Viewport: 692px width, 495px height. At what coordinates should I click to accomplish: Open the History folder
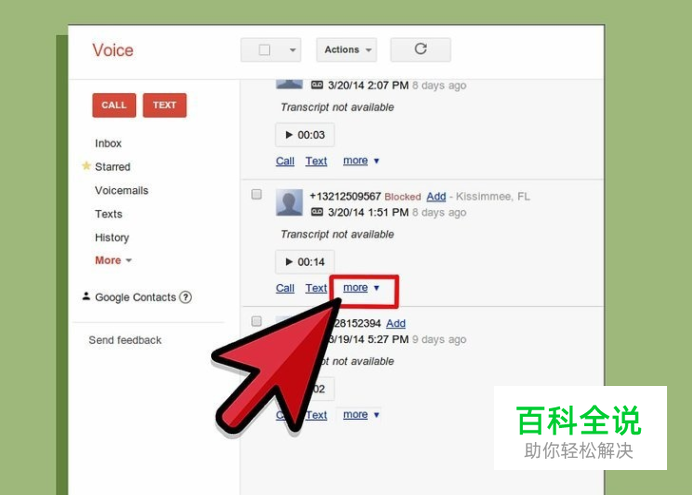click(x=112, y=237)
